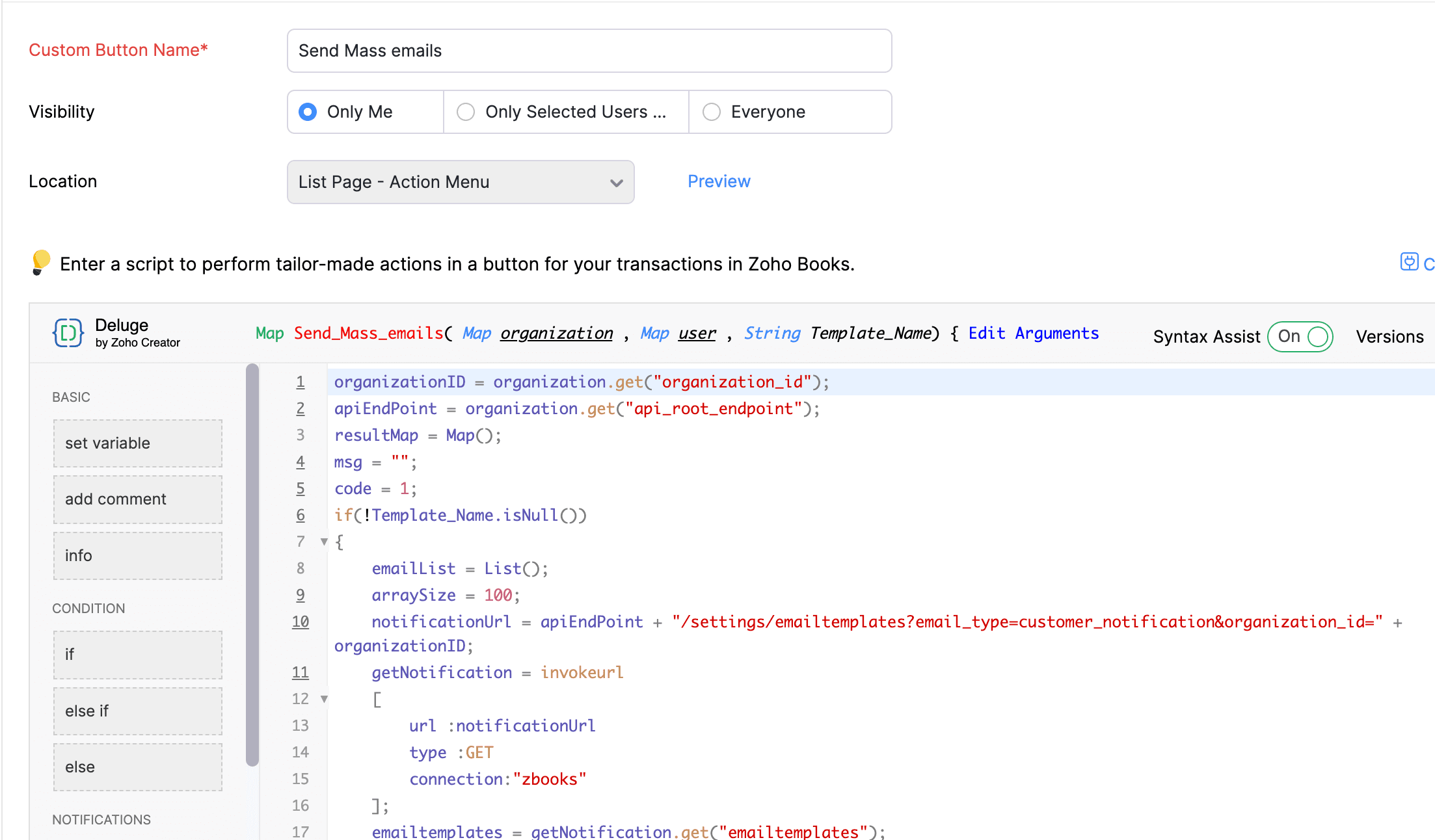Viewport: 1435px width, 840px height.
Task: Select the else if condition block
Action: (138, 711)
